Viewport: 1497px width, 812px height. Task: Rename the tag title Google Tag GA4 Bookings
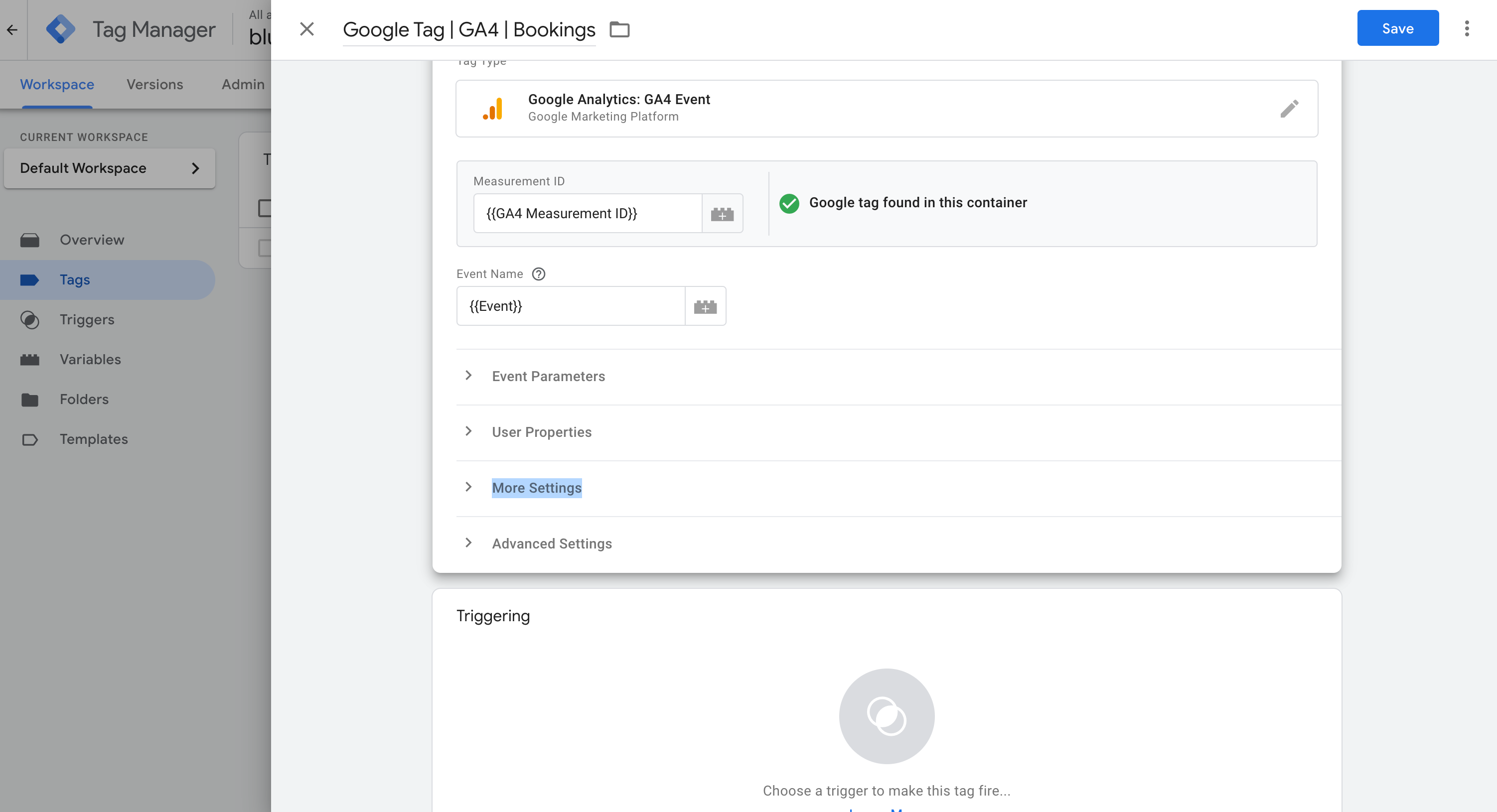click(x=469, y=29)
